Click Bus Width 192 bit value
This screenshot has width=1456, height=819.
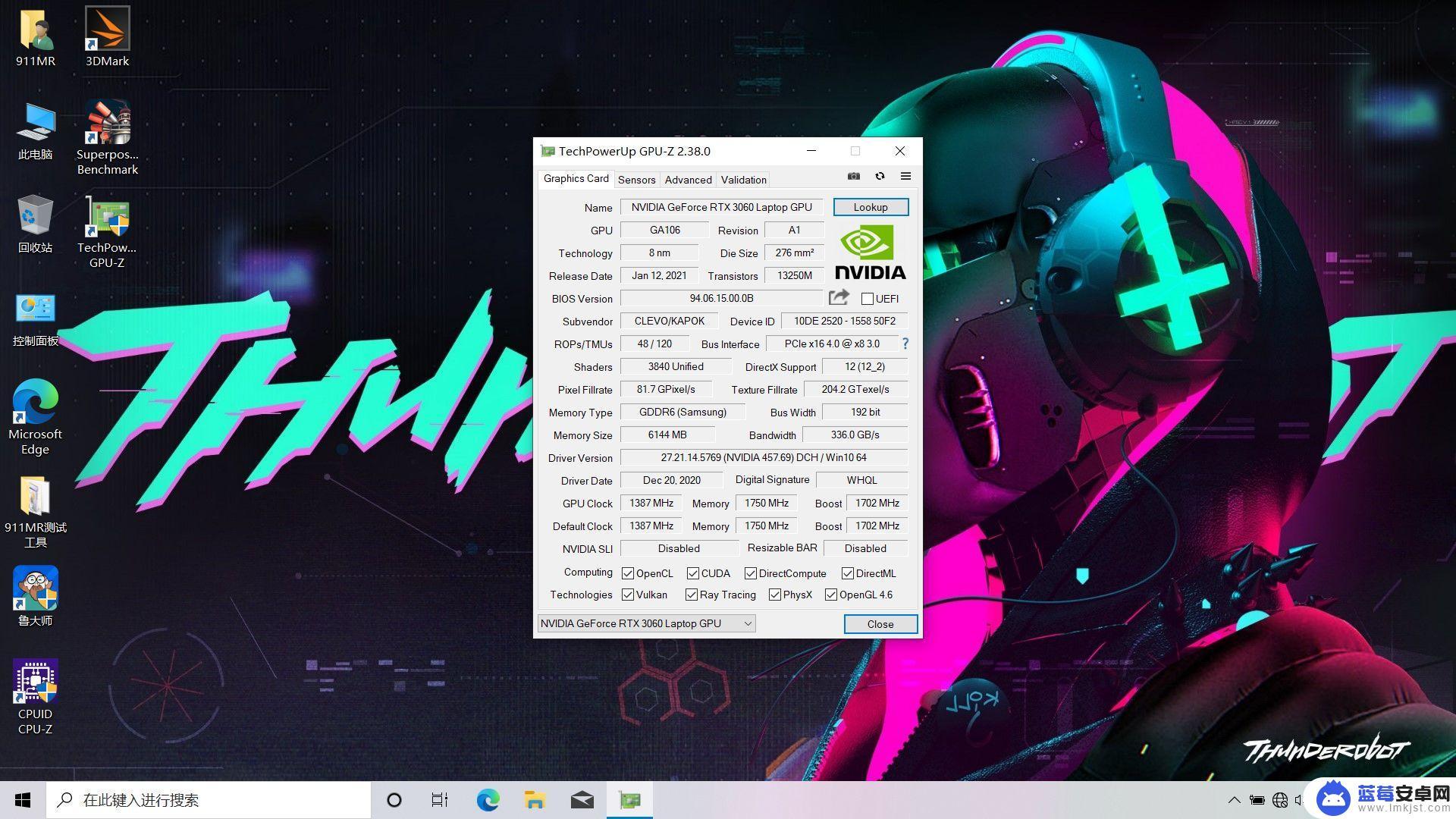click(864, 412)
